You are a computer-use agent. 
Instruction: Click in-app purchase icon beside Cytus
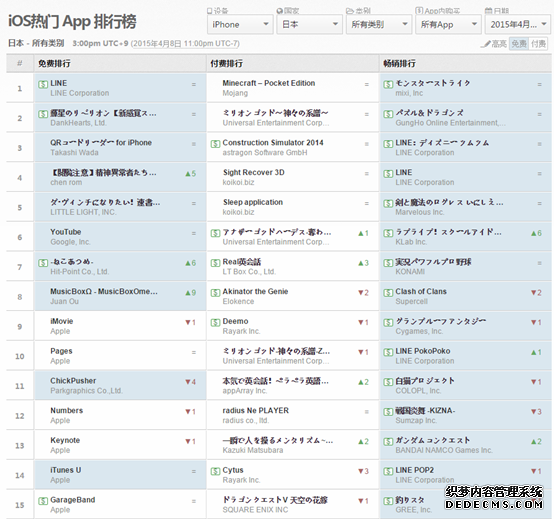215,471
